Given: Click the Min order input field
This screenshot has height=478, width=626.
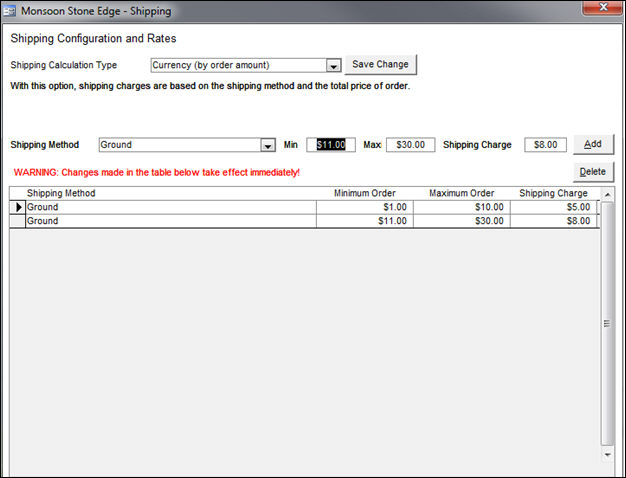Looking at the screenshot, I should pyautogui.click(x=331, y=145).
